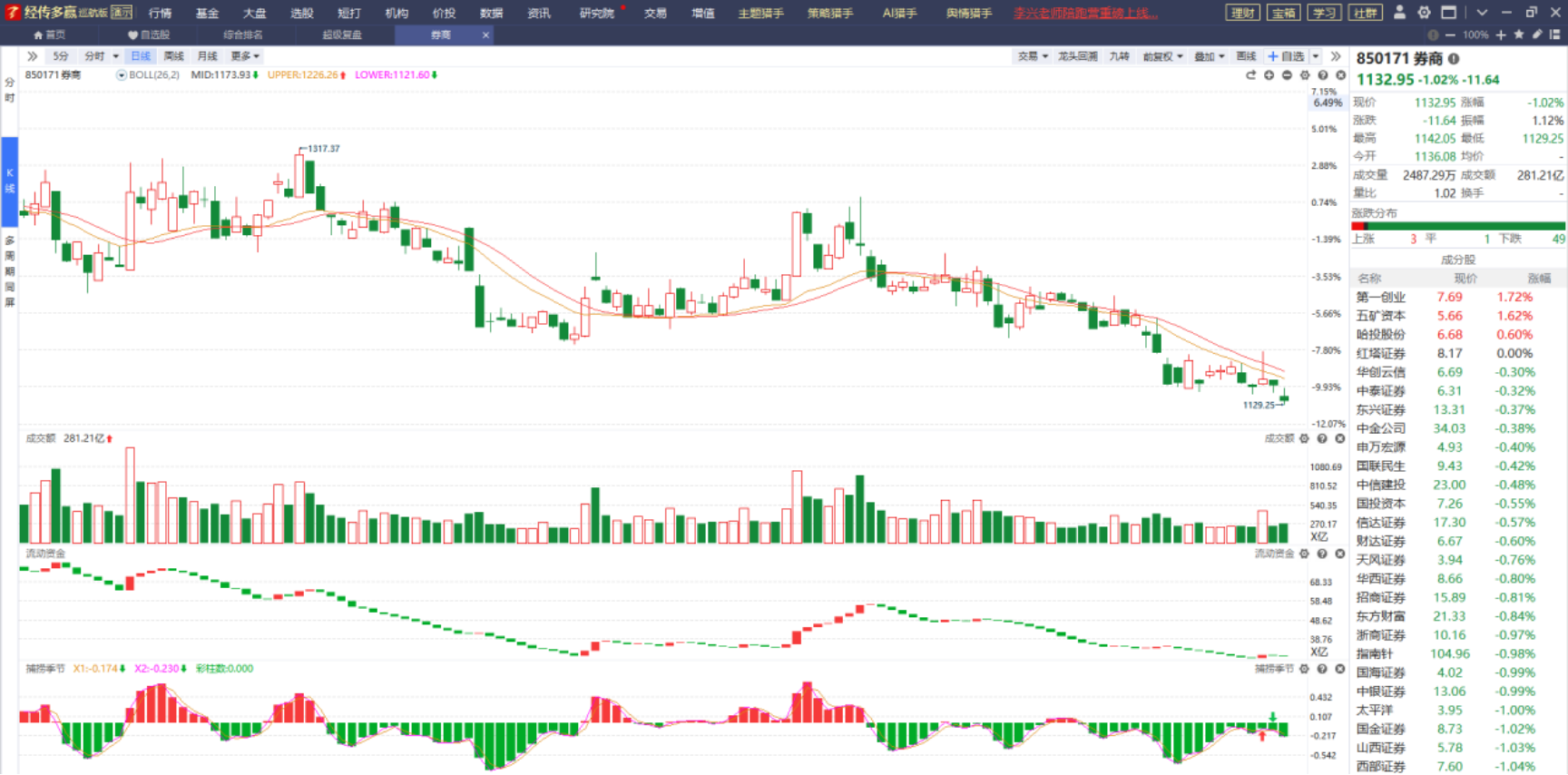Screen dimensions: 1568x775
Task: Click the star favorite icon in tab bar
Action: coord(1518,34)
